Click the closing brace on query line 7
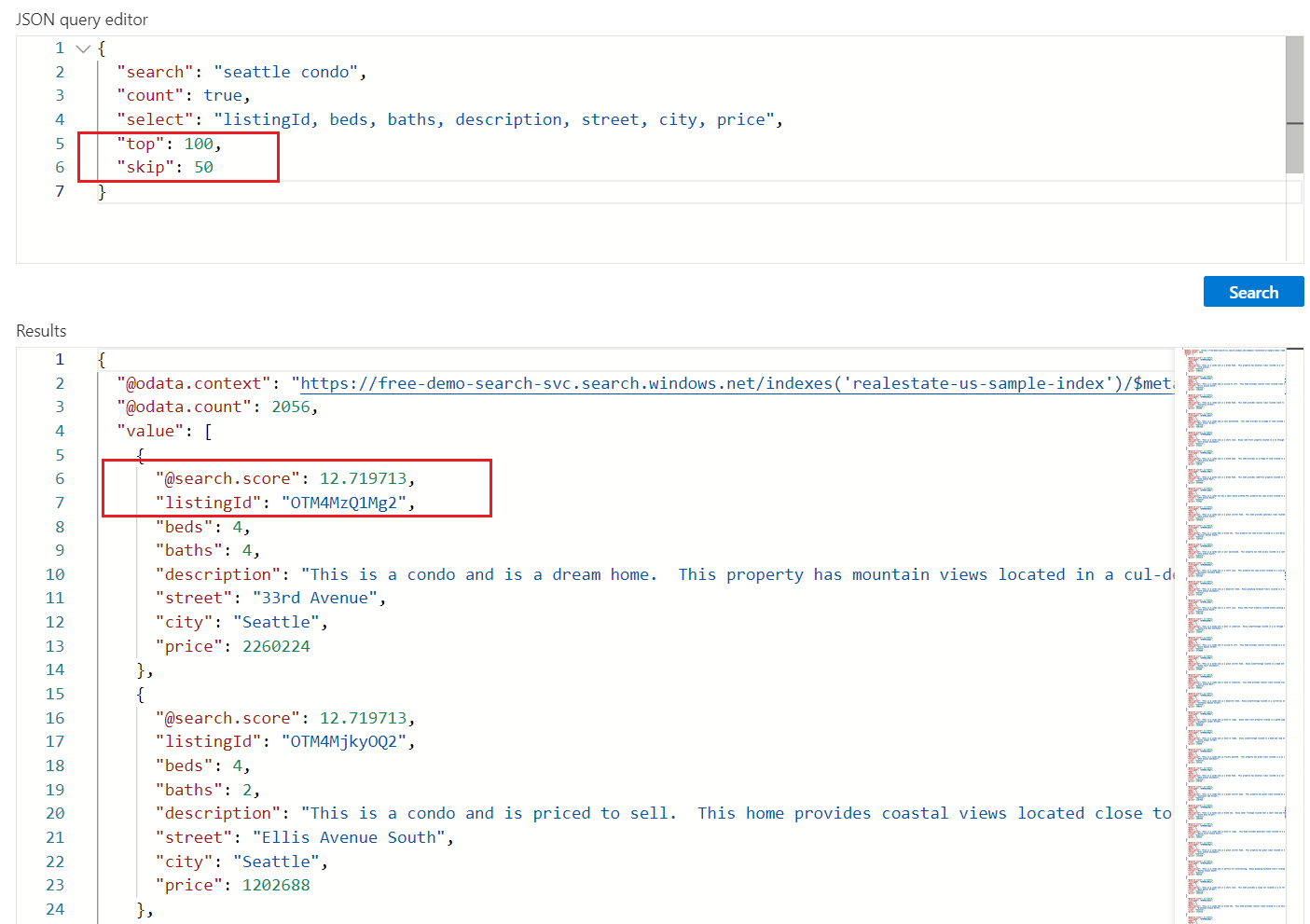The height and width of the screenshot is (924, 1310). [x=103, y=191]
